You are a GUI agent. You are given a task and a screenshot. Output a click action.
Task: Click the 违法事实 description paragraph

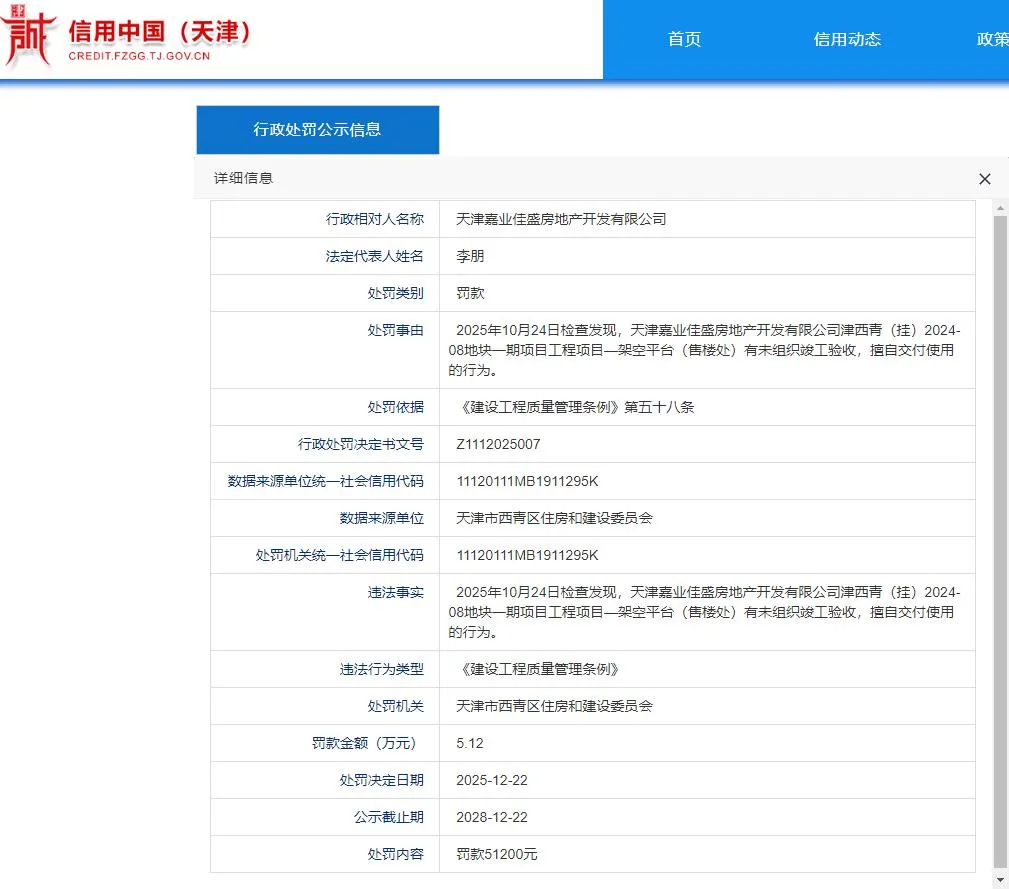pos(705,612)
